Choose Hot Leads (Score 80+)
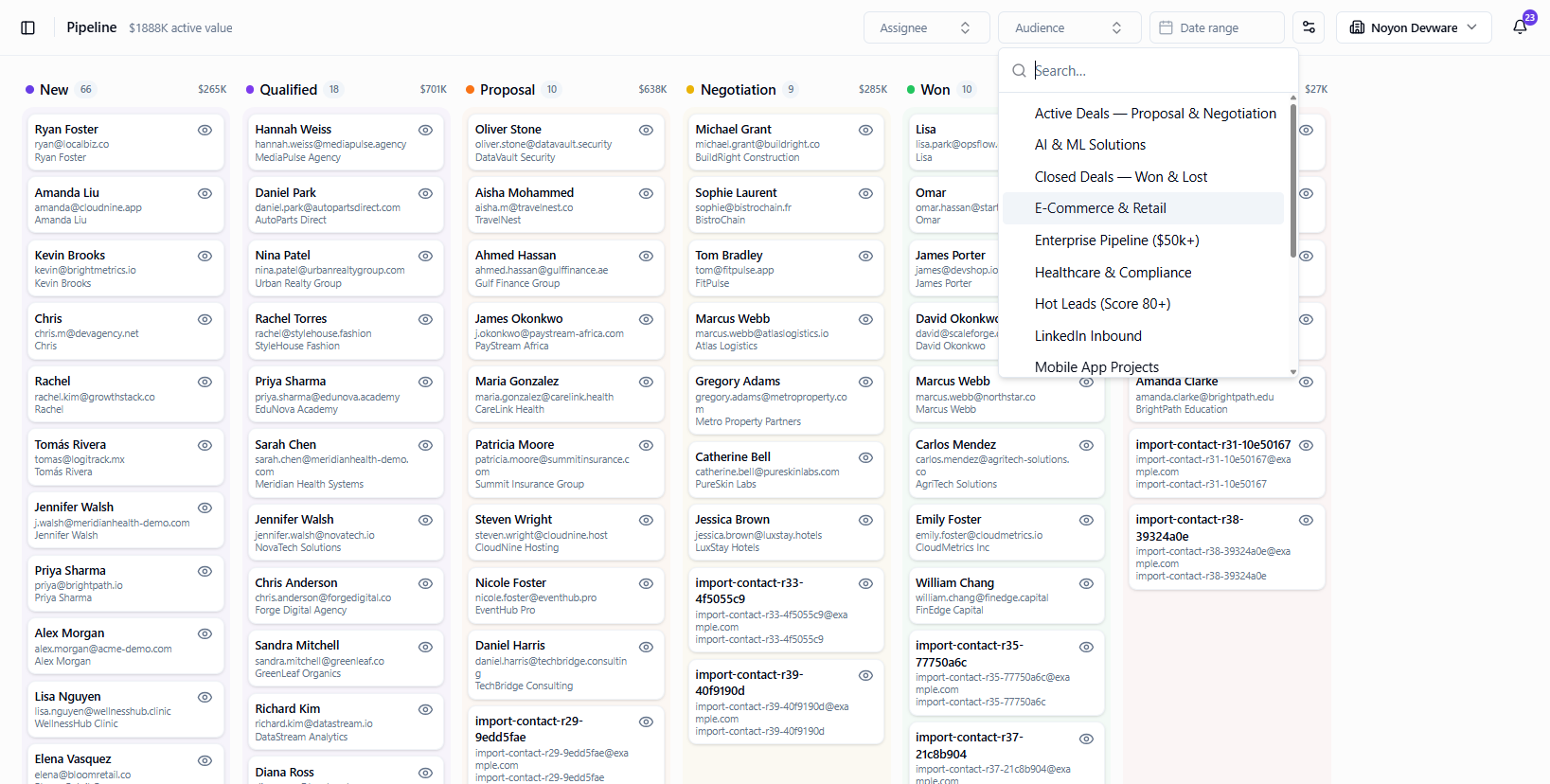1550x784 pixels. pos(1144,304)
